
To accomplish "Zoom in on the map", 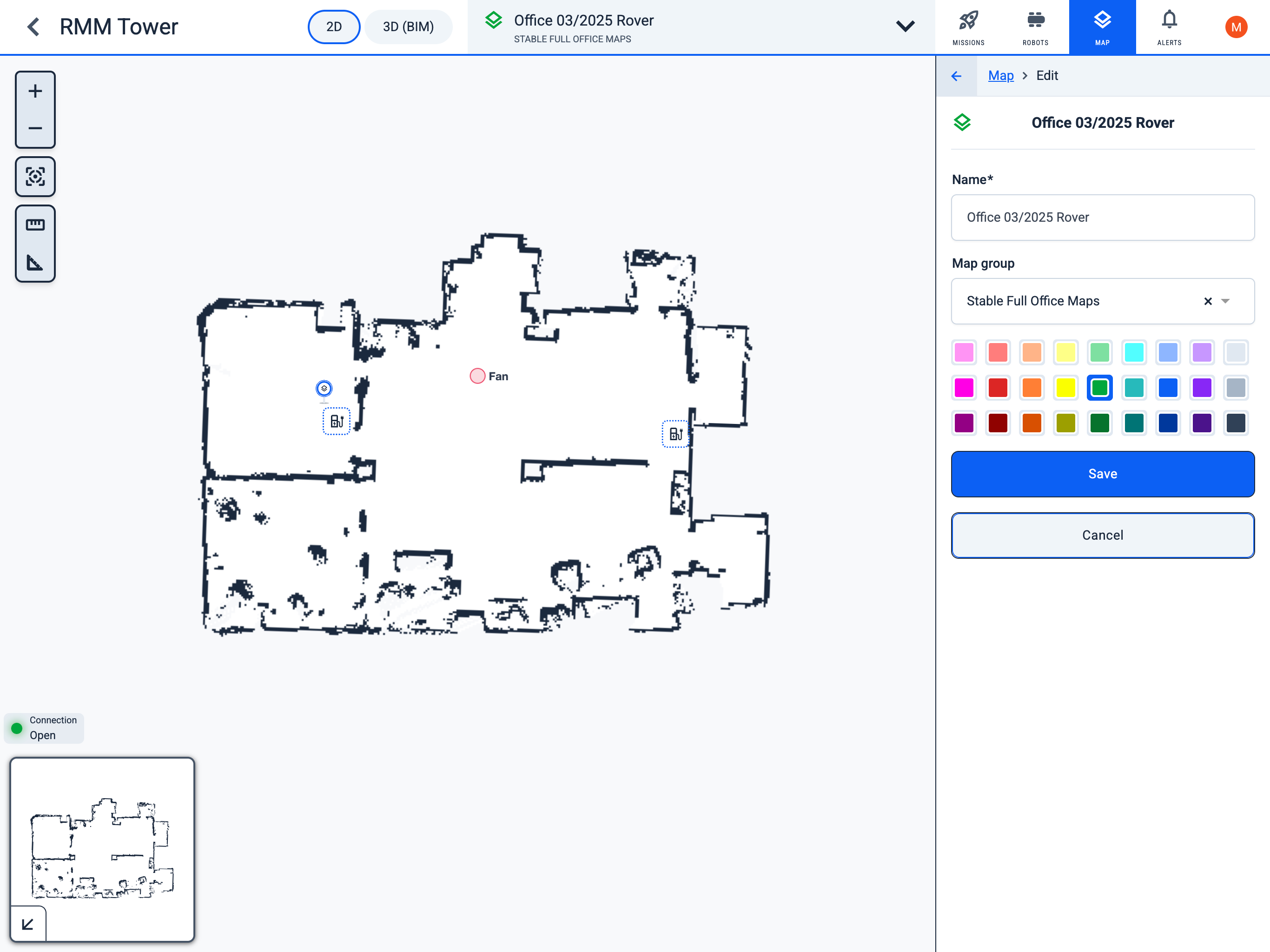I will [35, 91].
